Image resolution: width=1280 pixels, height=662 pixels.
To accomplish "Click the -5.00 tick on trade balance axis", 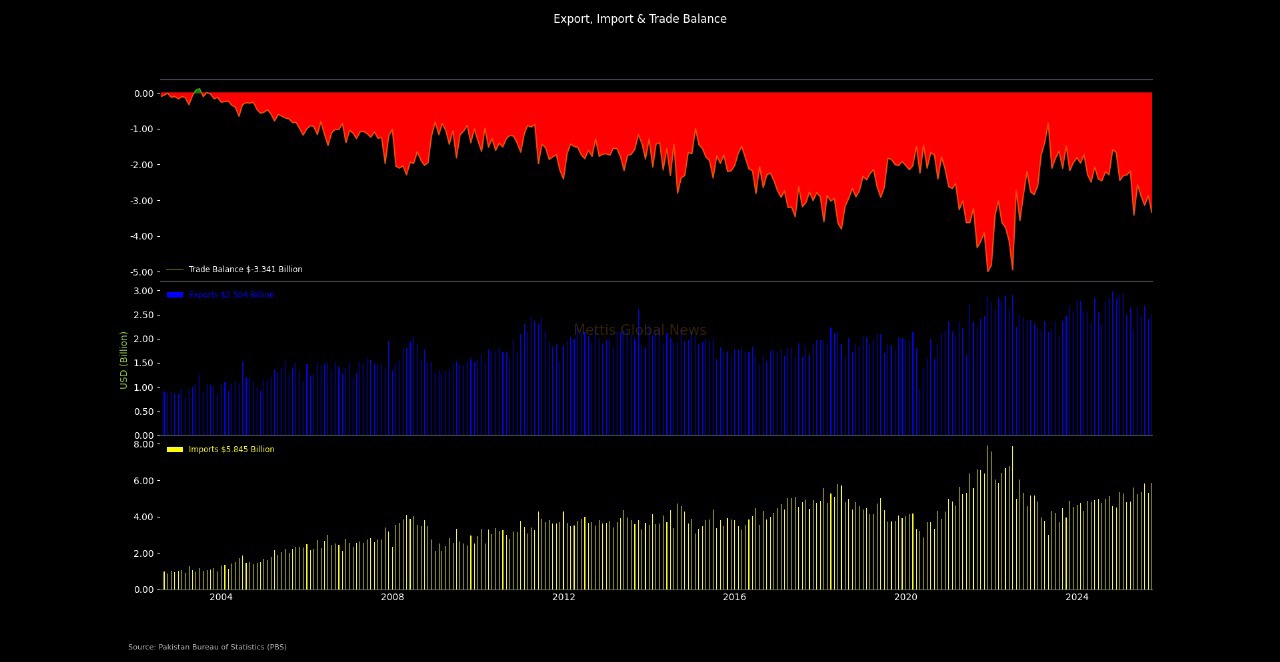I will (x=144, y=272).
